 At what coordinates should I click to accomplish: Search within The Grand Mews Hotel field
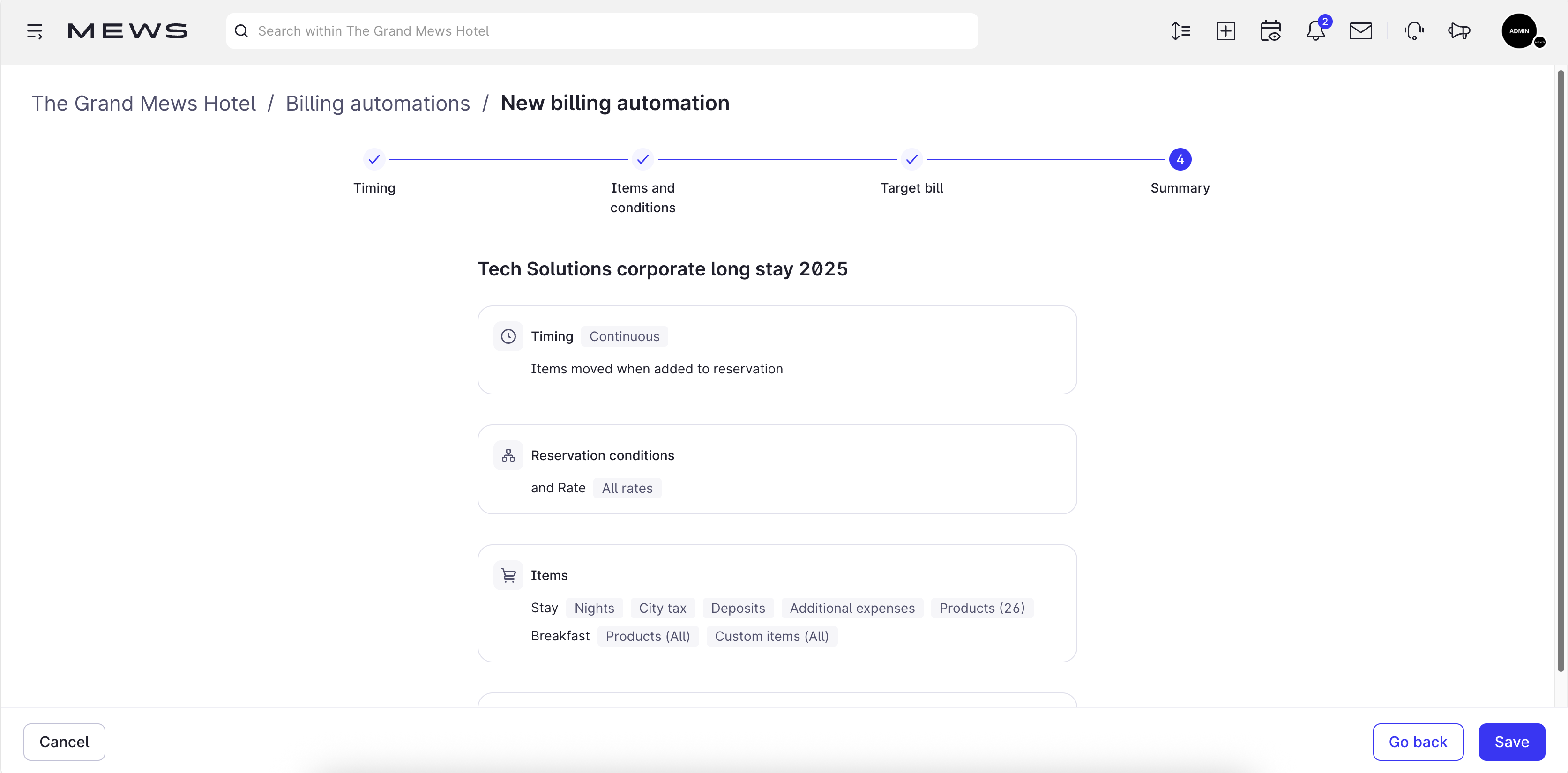pyautogui.click(x=602, y=31)
